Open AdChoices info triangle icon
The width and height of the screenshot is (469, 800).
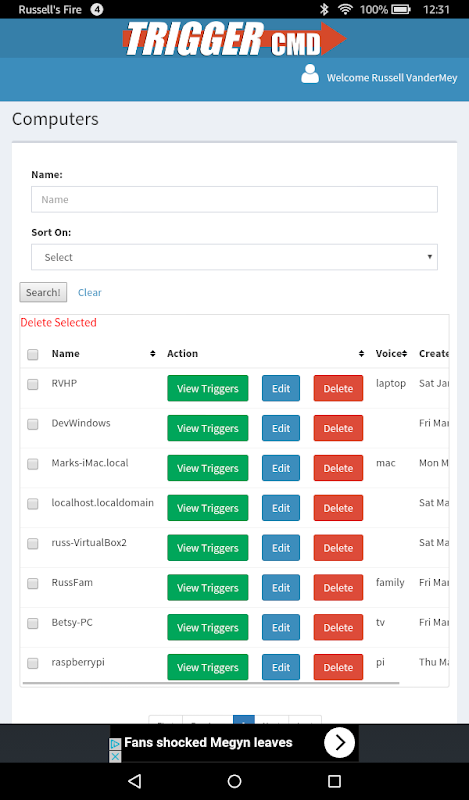[116, 744]
